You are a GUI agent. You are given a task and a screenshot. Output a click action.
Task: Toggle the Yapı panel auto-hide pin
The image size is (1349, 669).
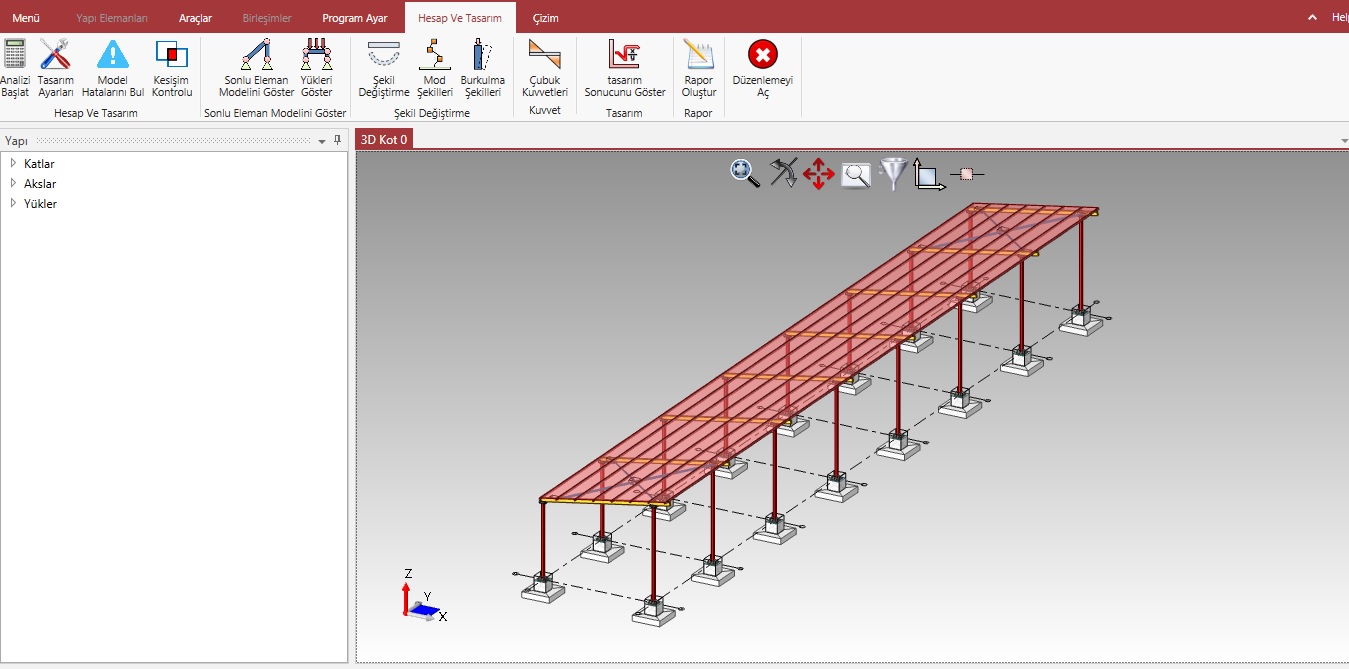click(x=337, y=141)
